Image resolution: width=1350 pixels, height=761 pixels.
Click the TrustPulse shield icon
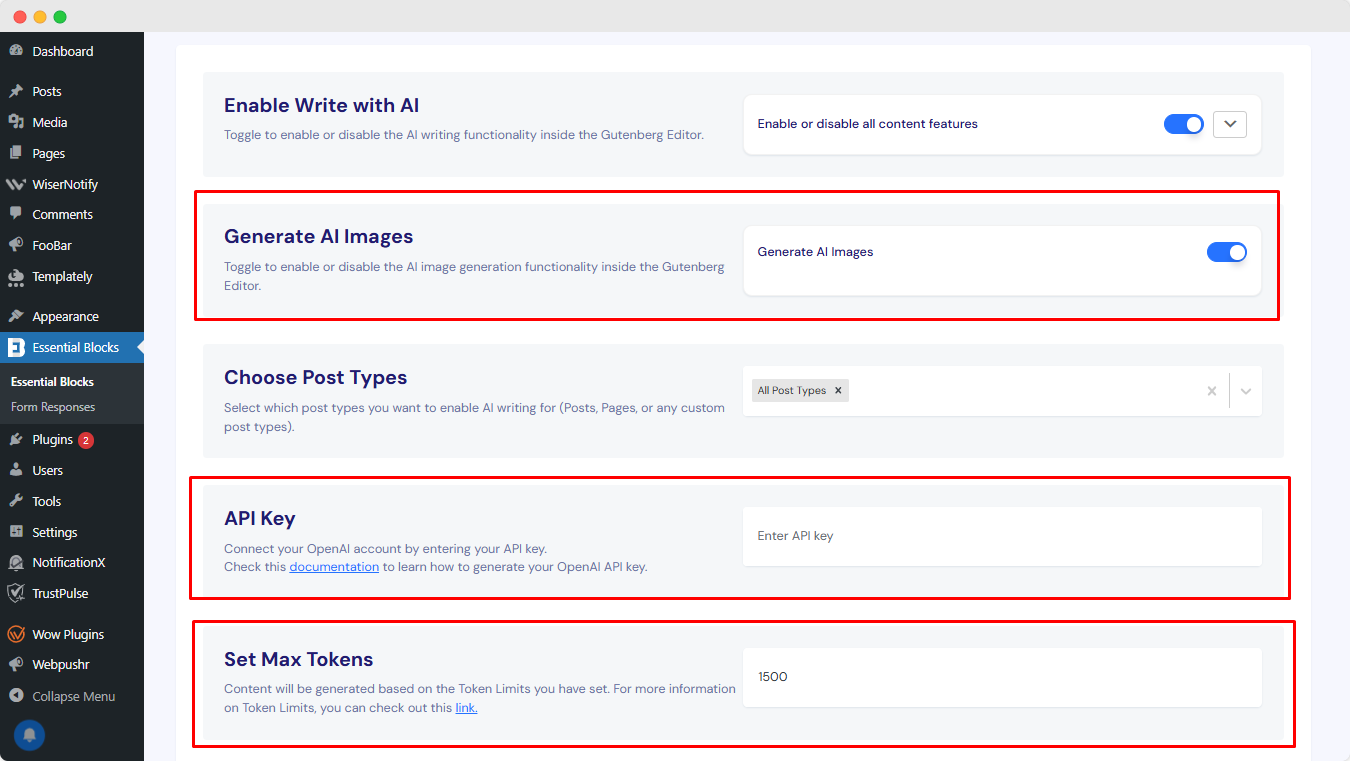(x=16, y=593)
